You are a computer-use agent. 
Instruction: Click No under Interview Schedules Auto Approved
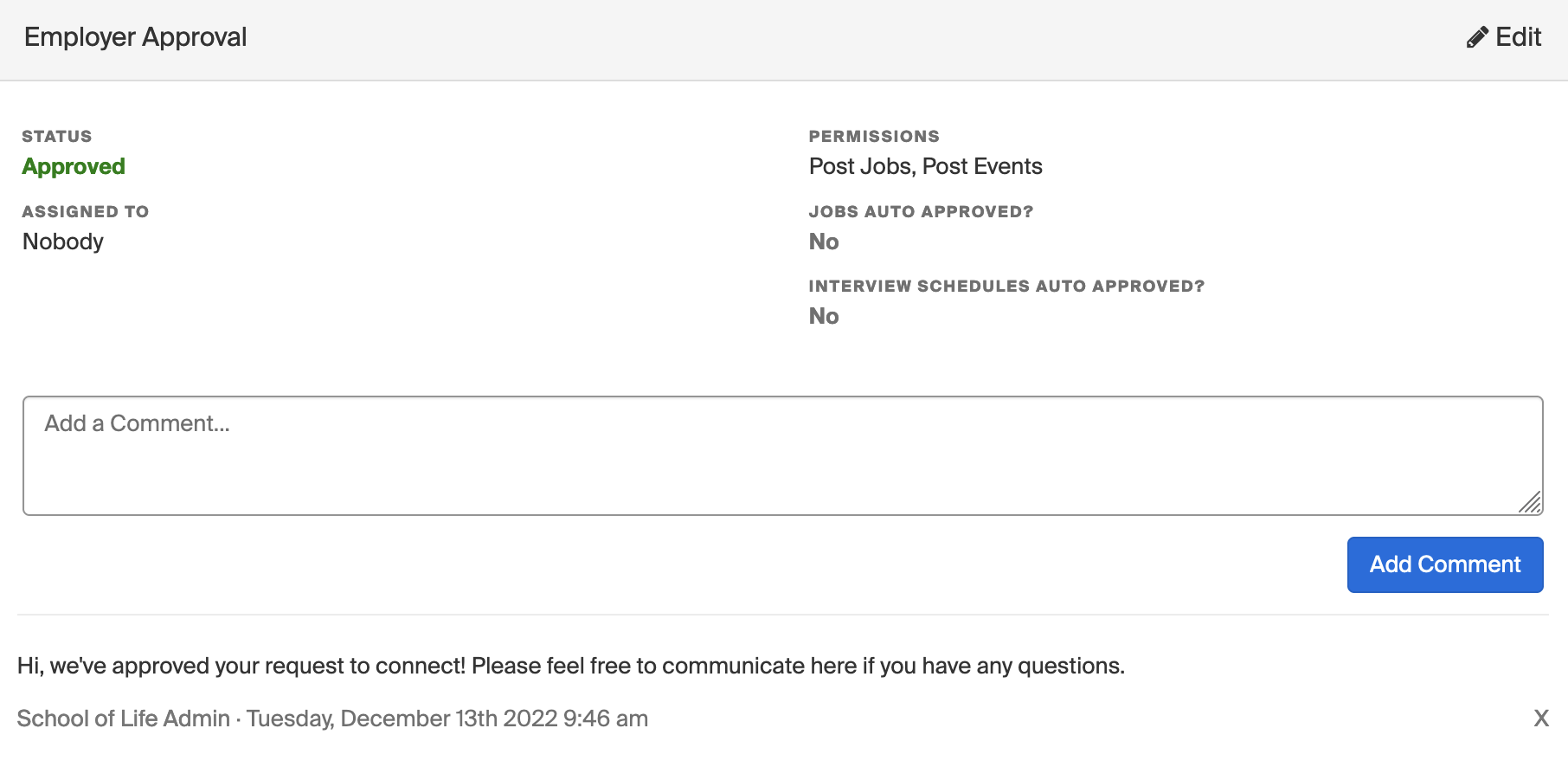[x=824, y=316]
